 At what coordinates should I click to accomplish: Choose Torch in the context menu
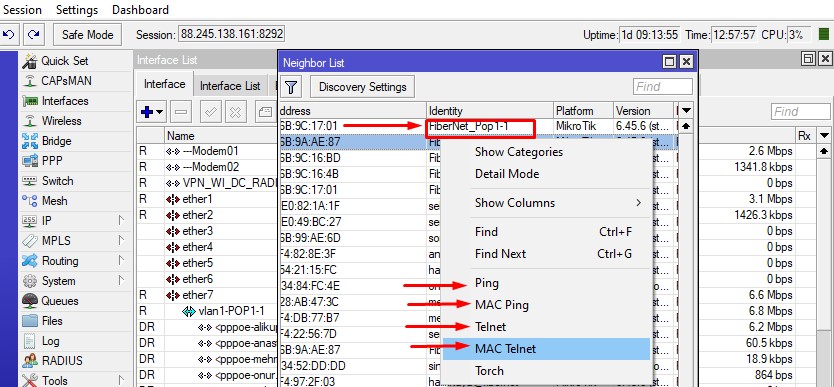click(546, 371)
